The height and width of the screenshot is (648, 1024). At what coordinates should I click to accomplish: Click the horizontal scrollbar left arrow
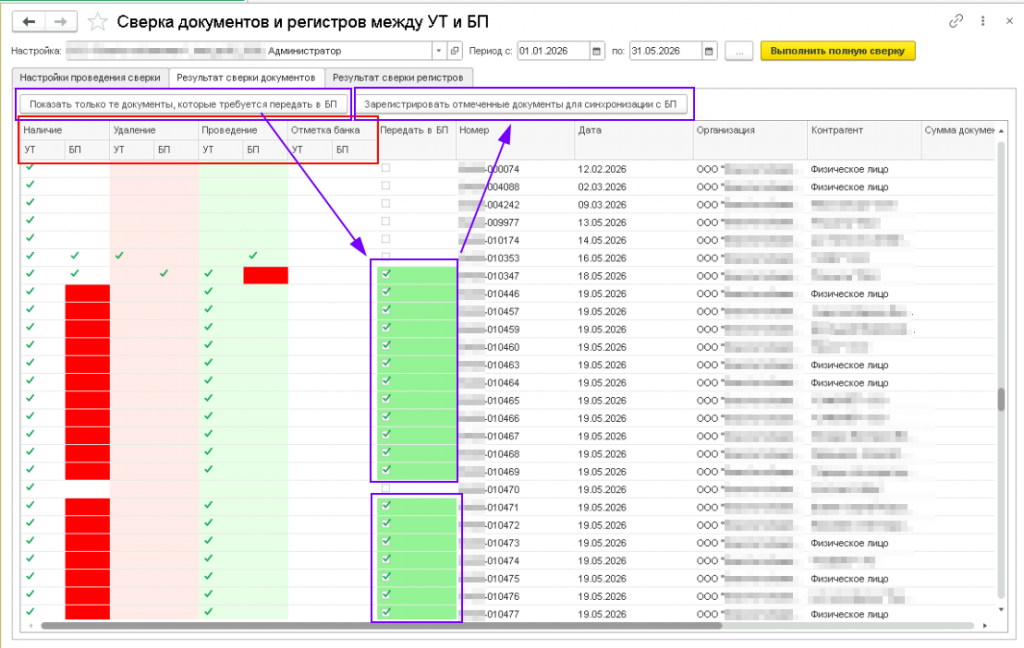pos(30,626)
